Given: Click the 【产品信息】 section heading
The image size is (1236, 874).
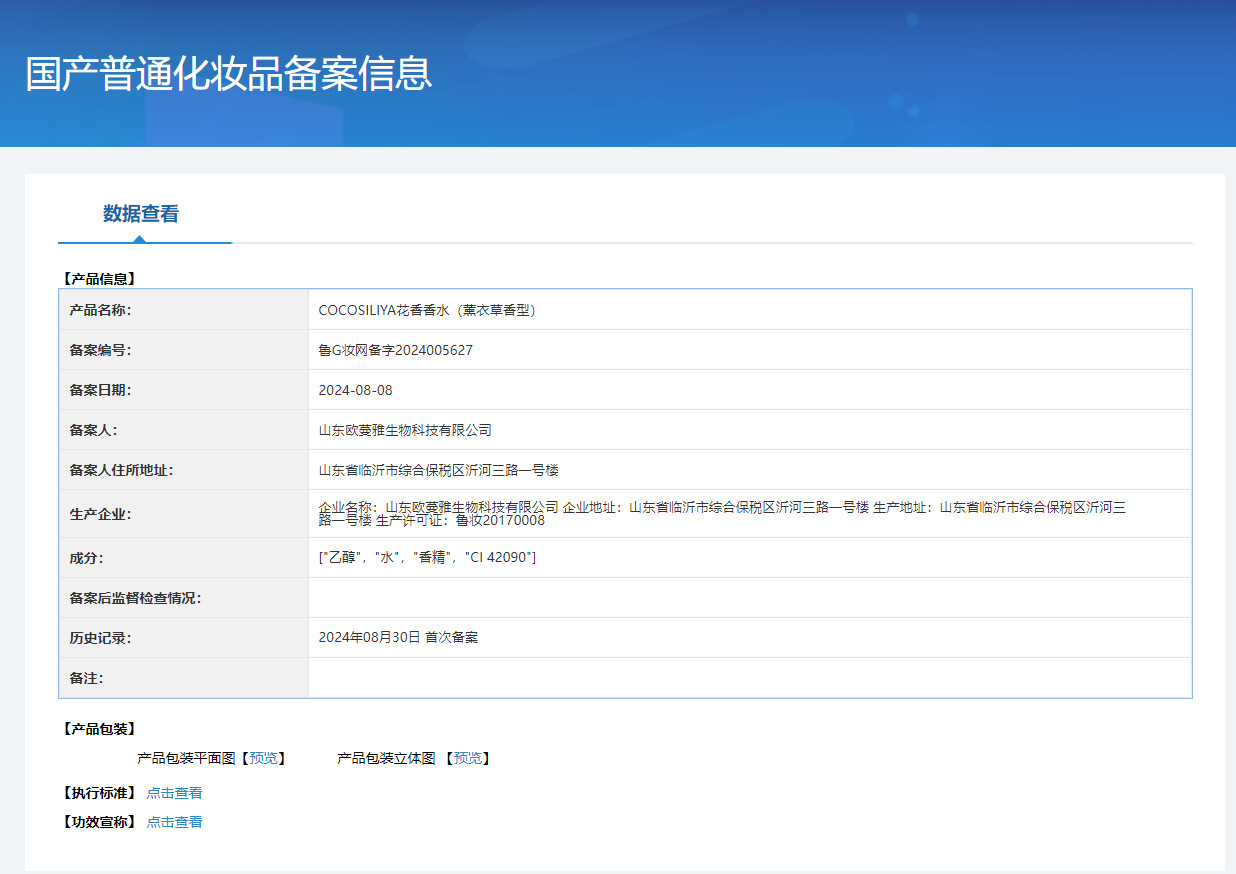Looking at the screenshot, I should click(97, 279).
